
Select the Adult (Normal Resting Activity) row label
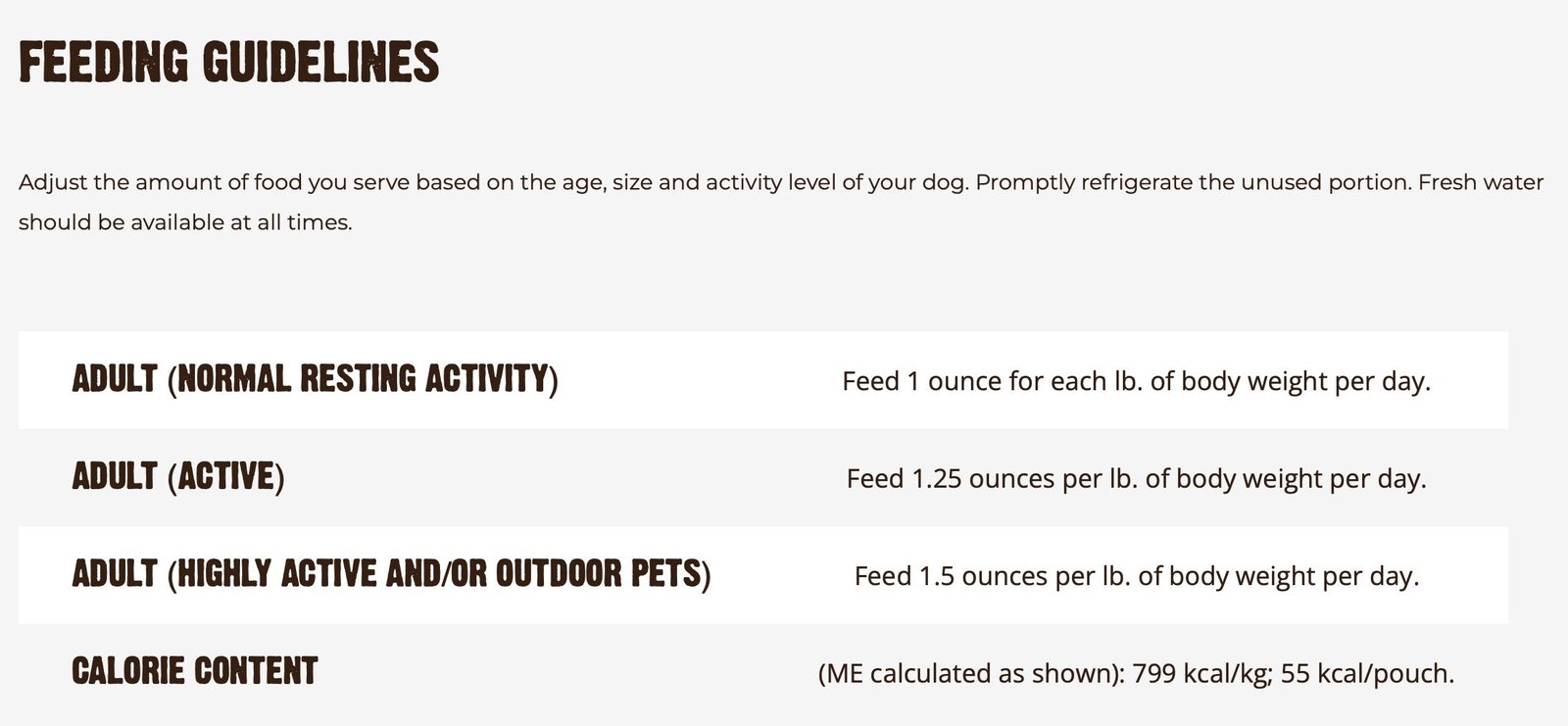click(315, 379)
